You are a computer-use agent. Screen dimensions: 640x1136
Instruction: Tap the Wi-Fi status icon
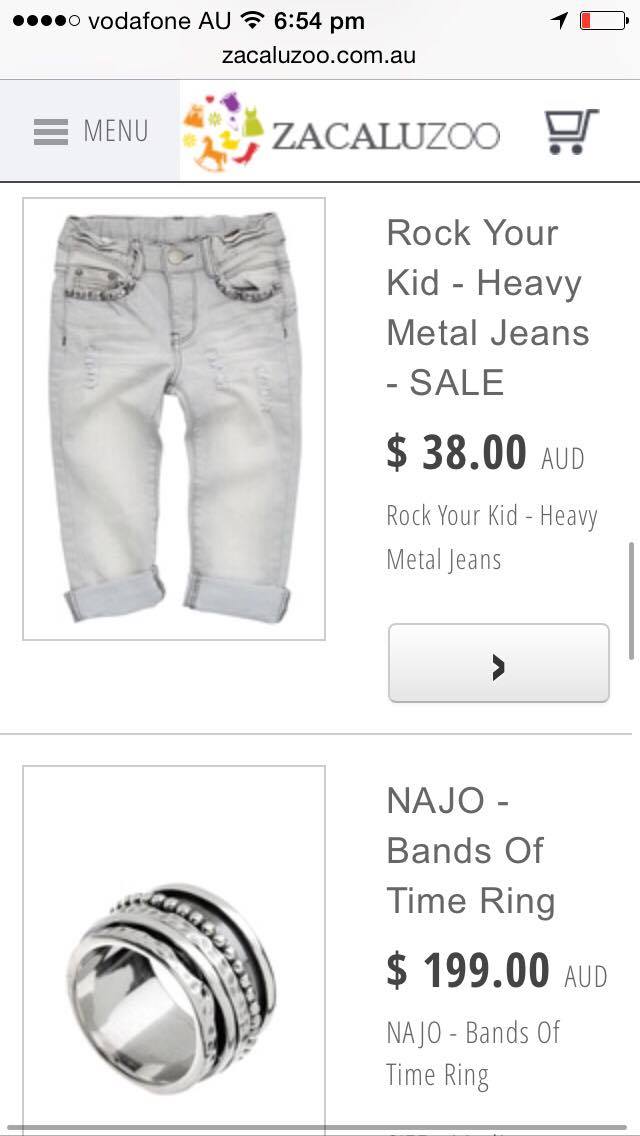coord(252,20)
